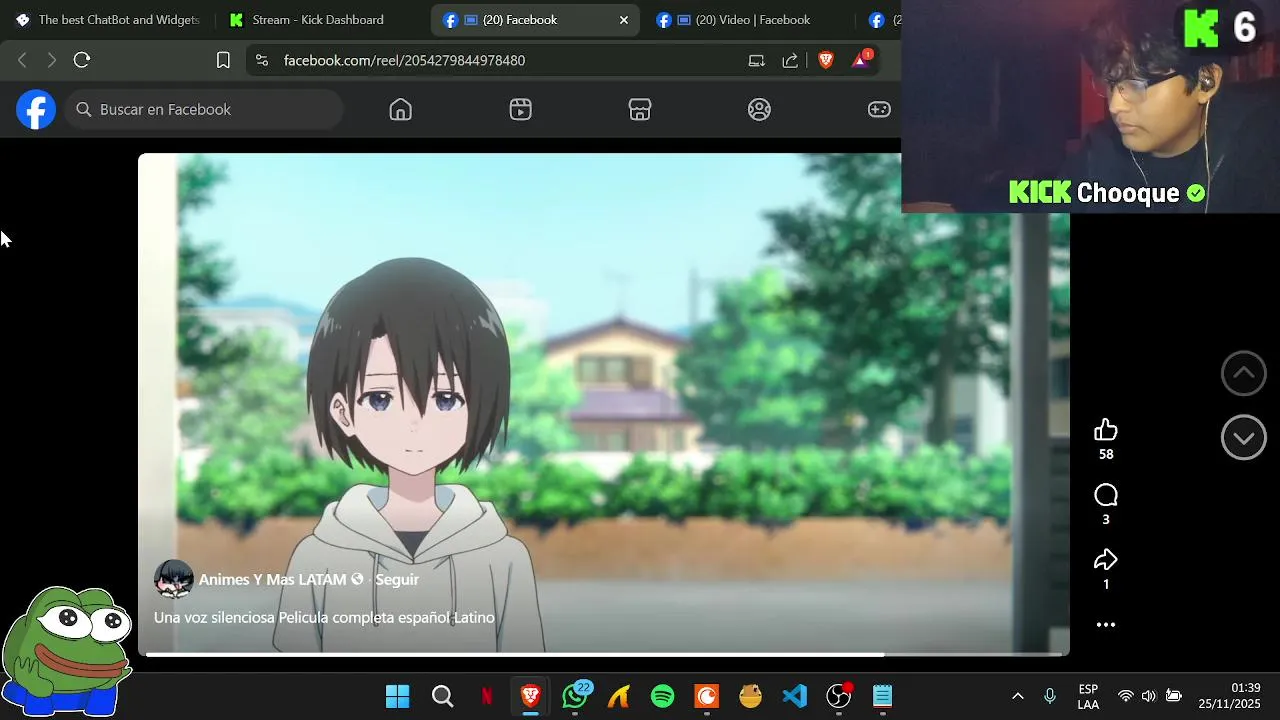
Task: Open Crunchyroll from the taskbar
Action: (707, 696)
